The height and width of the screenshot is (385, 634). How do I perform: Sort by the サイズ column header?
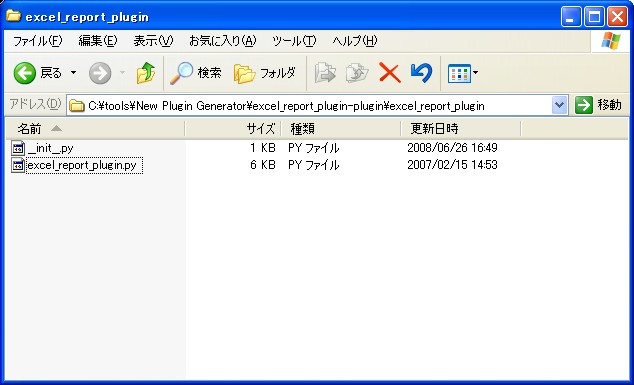point(233,129)
